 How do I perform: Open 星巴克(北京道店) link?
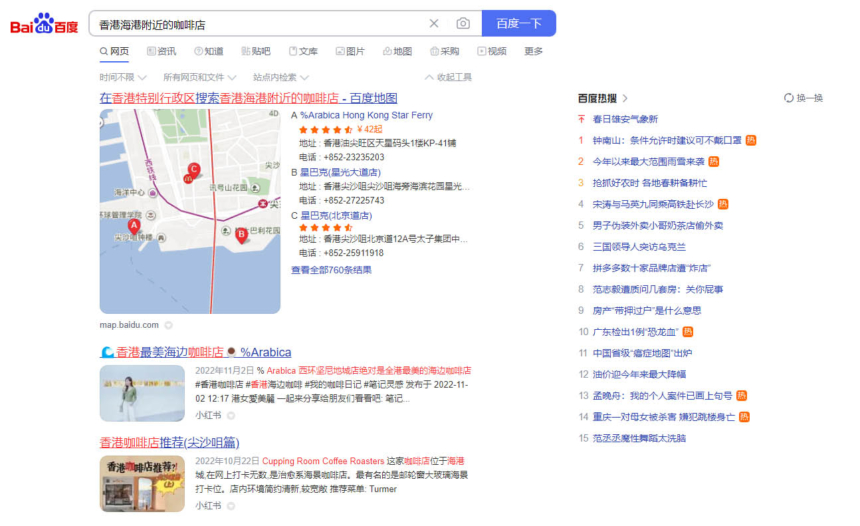tap(336, 216)
